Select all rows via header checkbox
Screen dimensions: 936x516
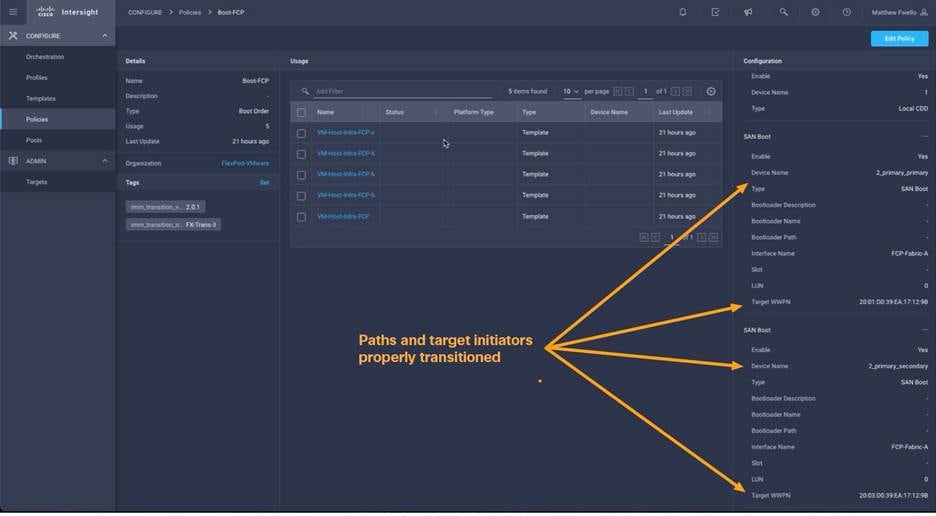tap(301, 112)
